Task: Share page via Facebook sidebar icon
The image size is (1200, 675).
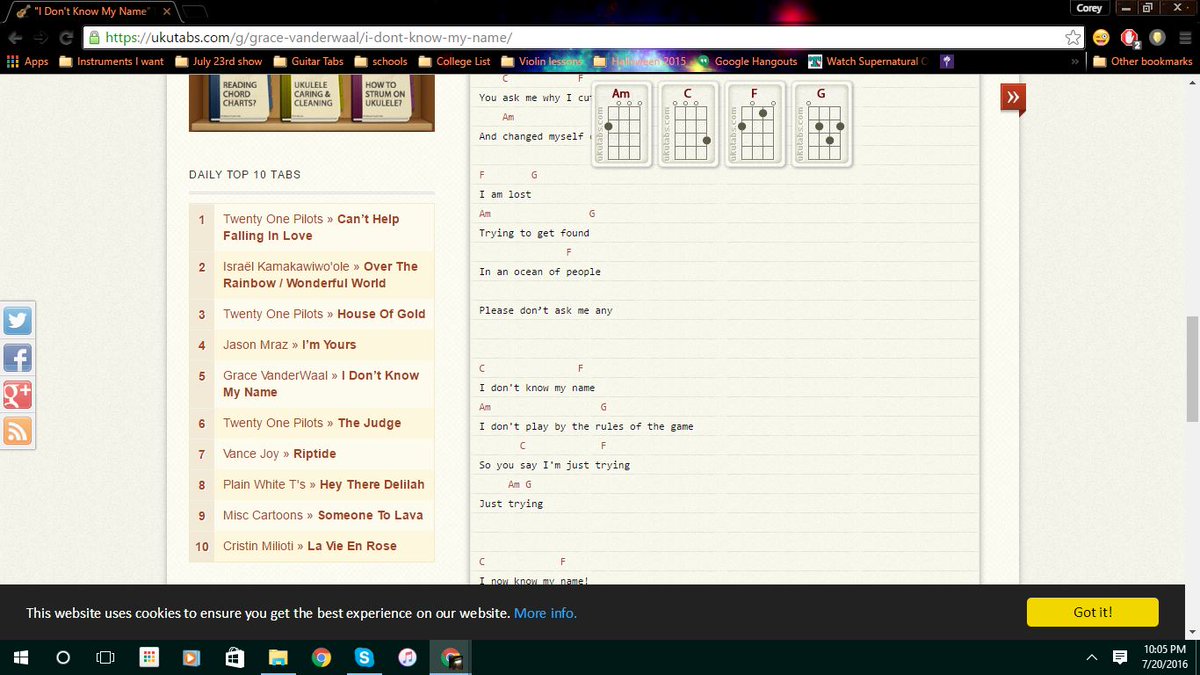Action: 17,358
